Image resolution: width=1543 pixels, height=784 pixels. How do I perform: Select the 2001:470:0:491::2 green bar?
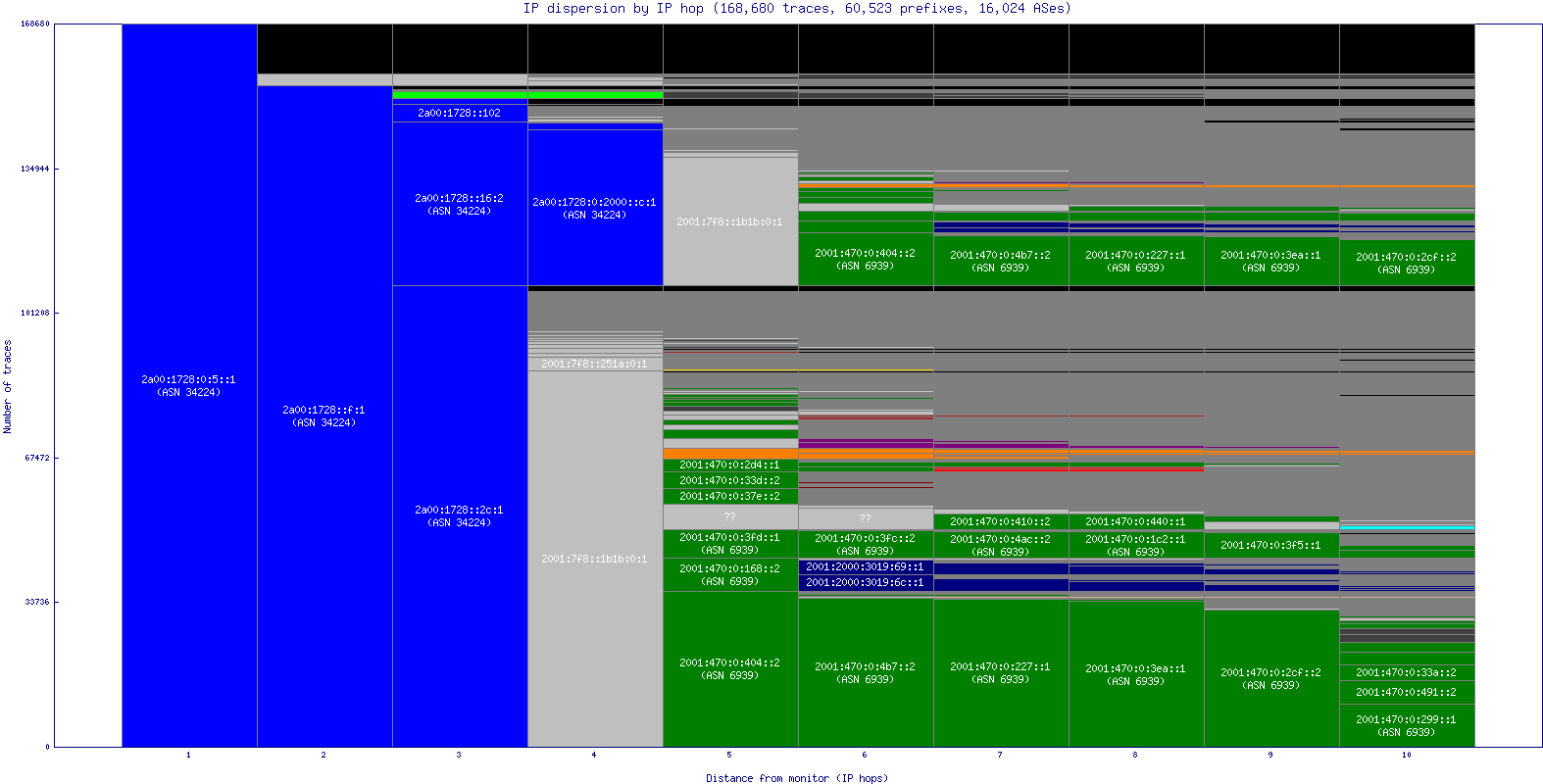click(1407, 692)
